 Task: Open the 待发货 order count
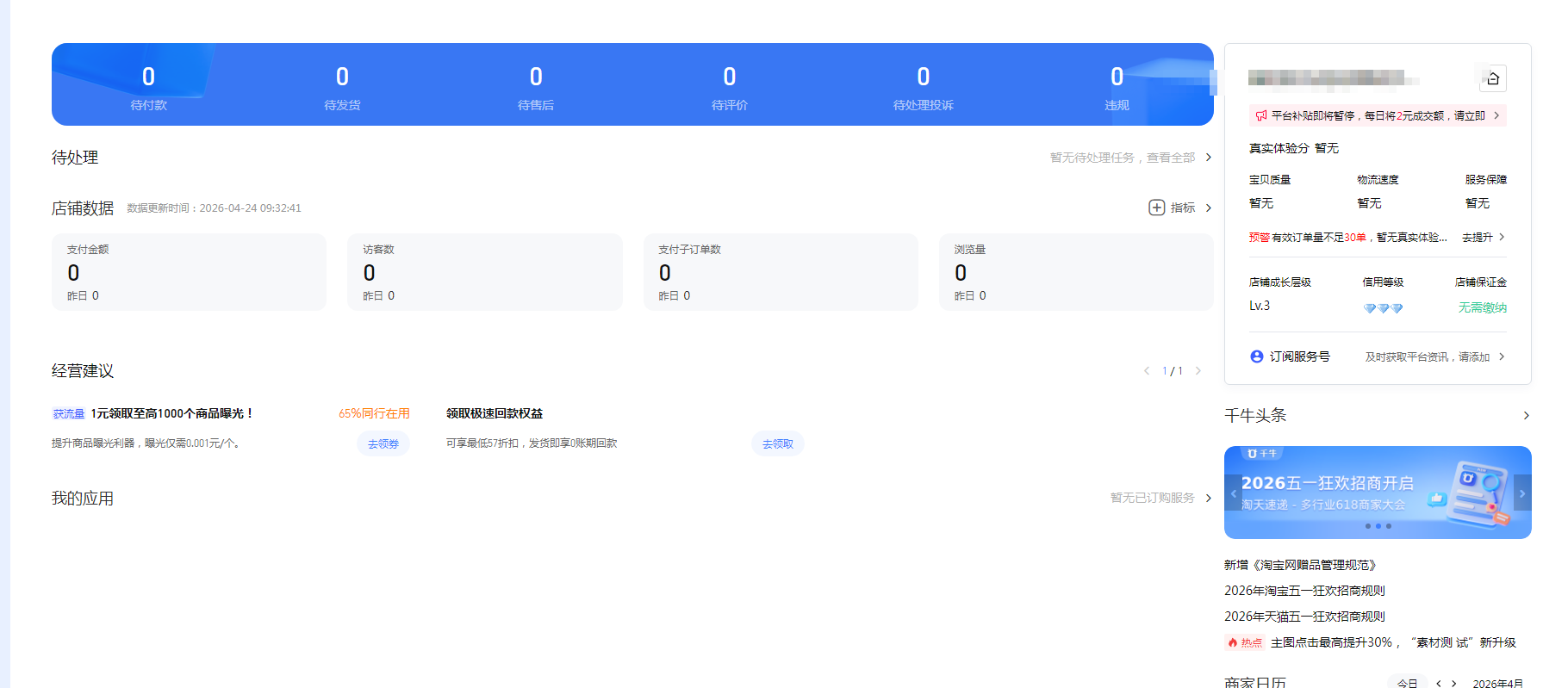[x=342, y=88]
